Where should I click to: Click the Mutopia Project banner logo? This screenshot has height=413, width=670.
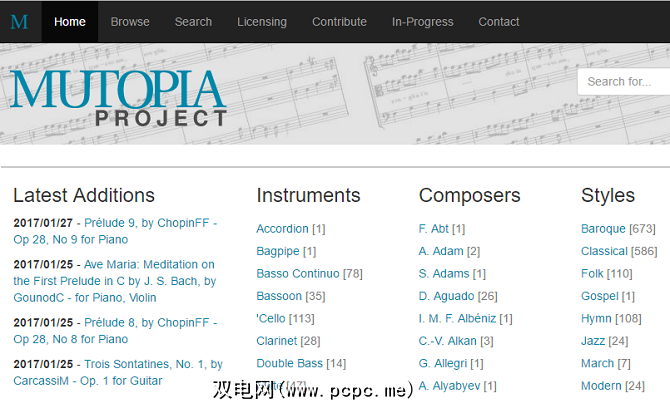pyautogui.click(x=119, y=98)
